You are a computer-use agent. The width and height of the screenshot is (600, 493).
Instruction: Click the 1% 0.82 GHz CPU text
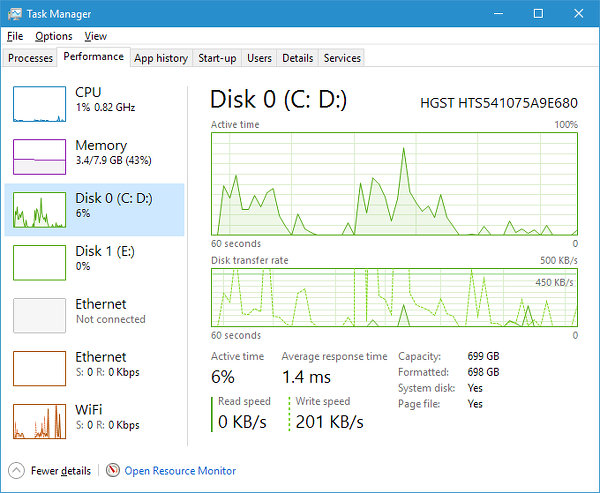(x=105, y=107)
